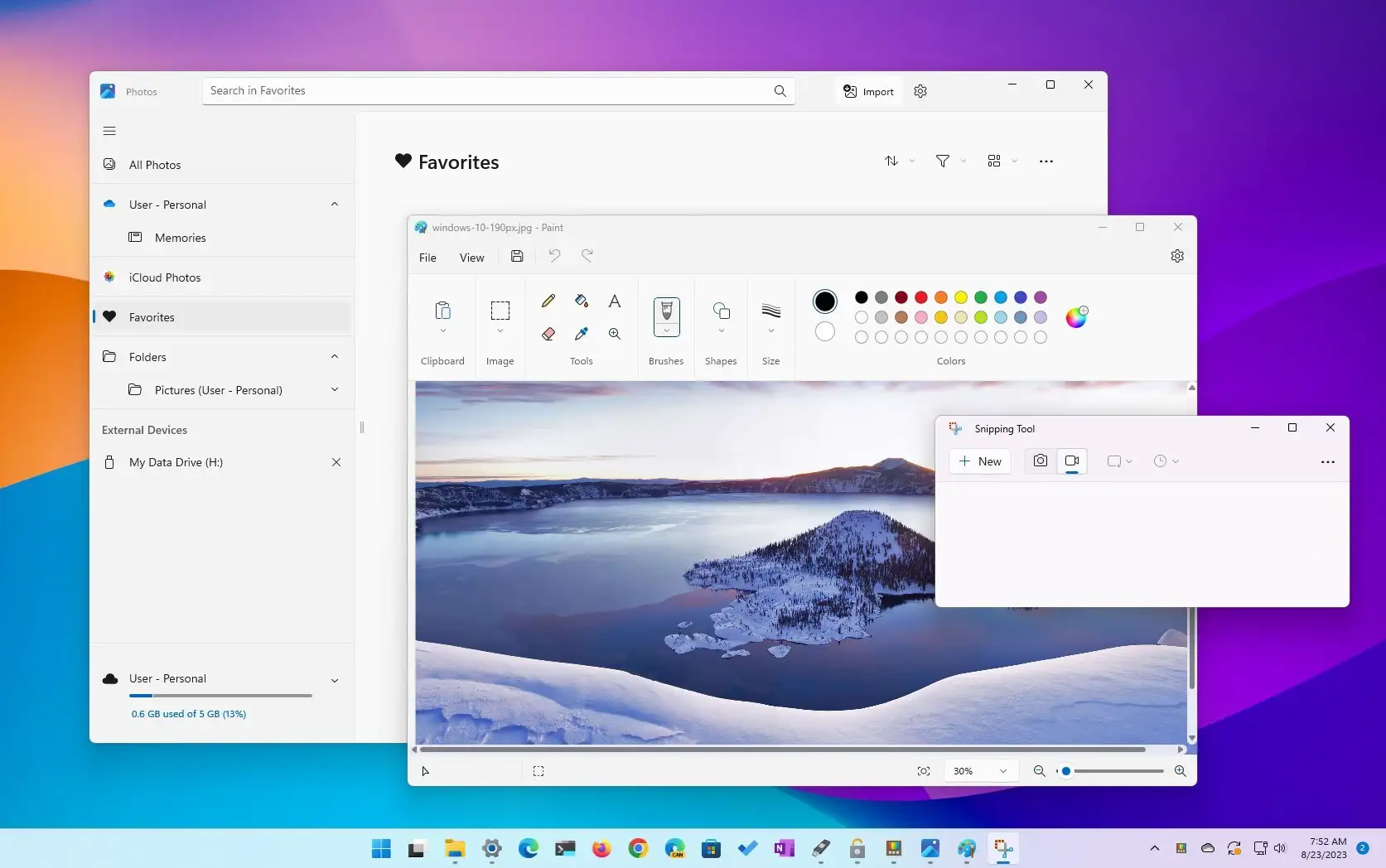Open Paint's File menu
This screenshot has height=868, width=1386.
(427, 257)
